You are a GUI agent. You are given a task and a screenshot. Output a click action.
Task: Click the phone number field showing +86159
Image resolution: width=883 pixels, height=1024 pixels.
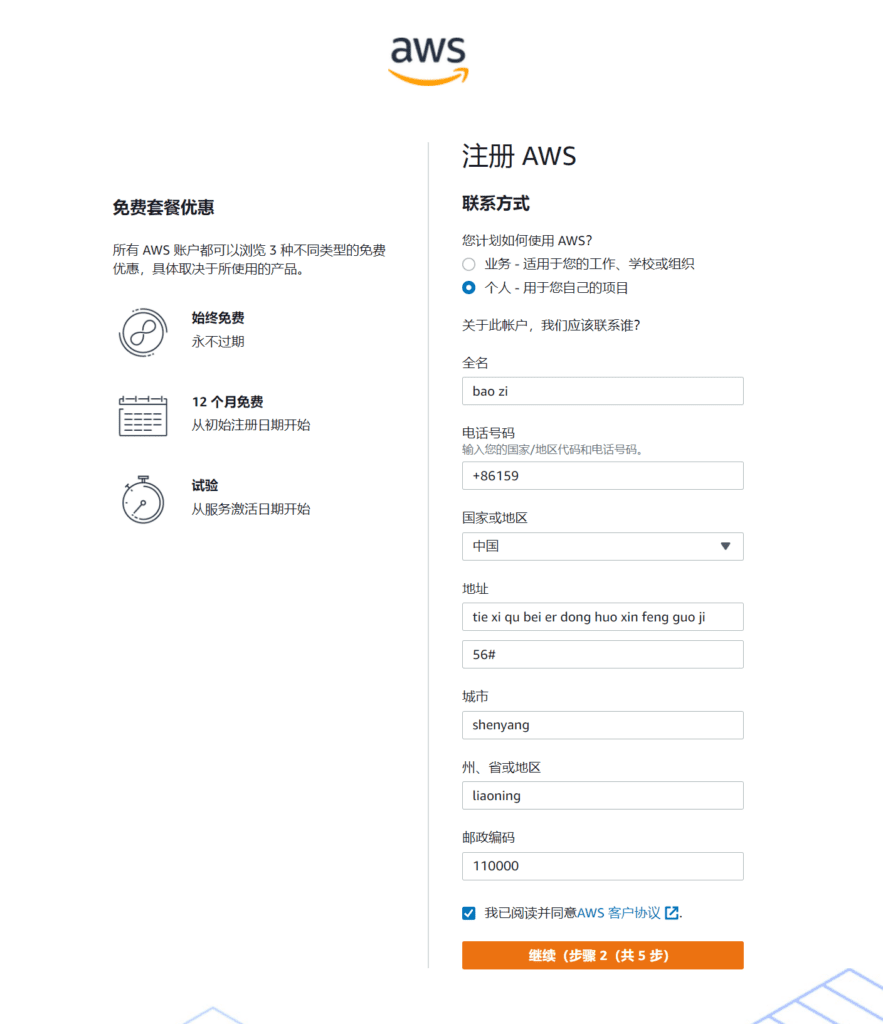pos(602,475)
